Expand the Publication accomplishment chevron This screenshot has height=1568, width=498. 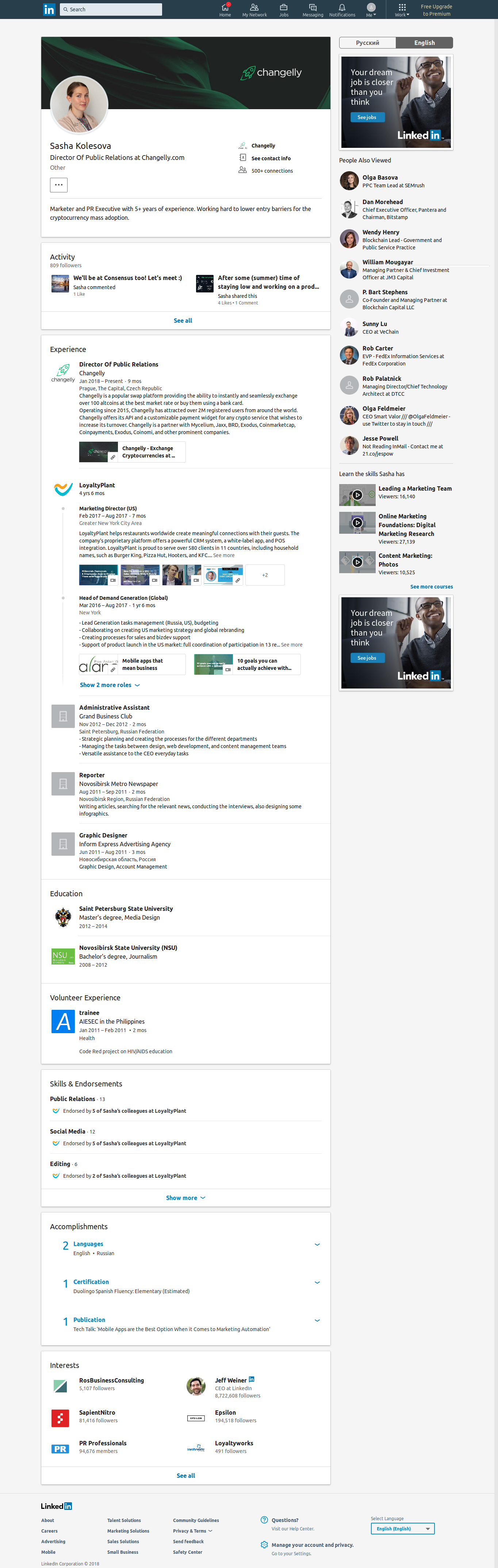317,1320
